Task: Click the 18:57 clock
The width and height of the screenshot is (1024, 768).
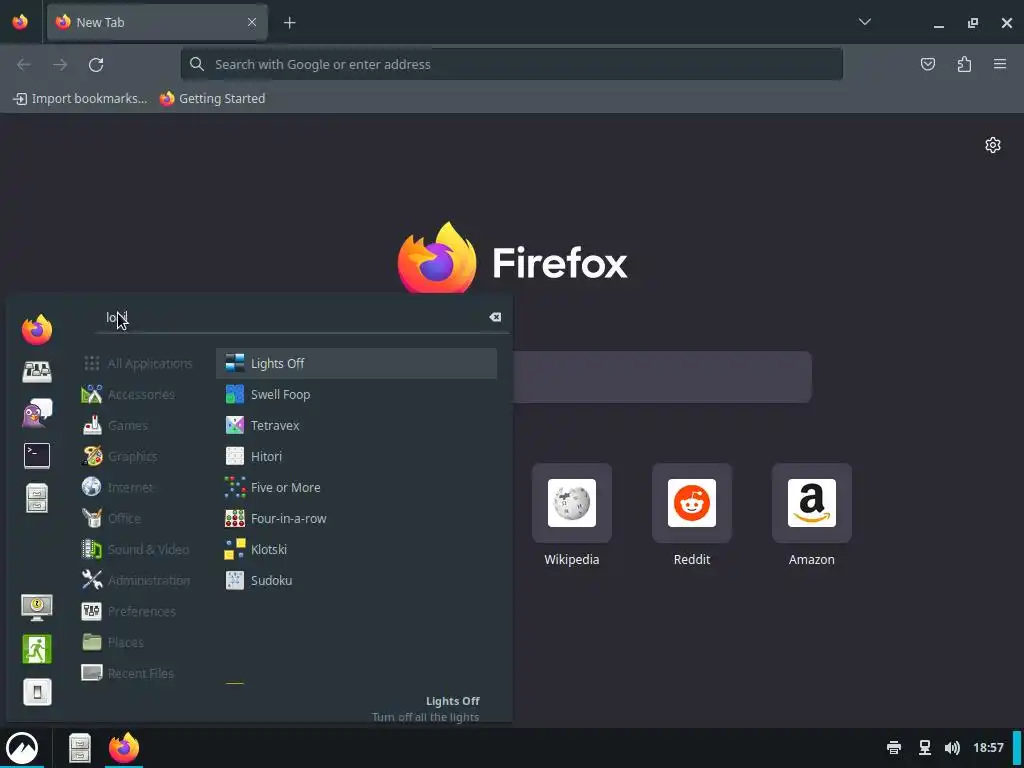Action: pyautogui.click(x=988, y=748)
